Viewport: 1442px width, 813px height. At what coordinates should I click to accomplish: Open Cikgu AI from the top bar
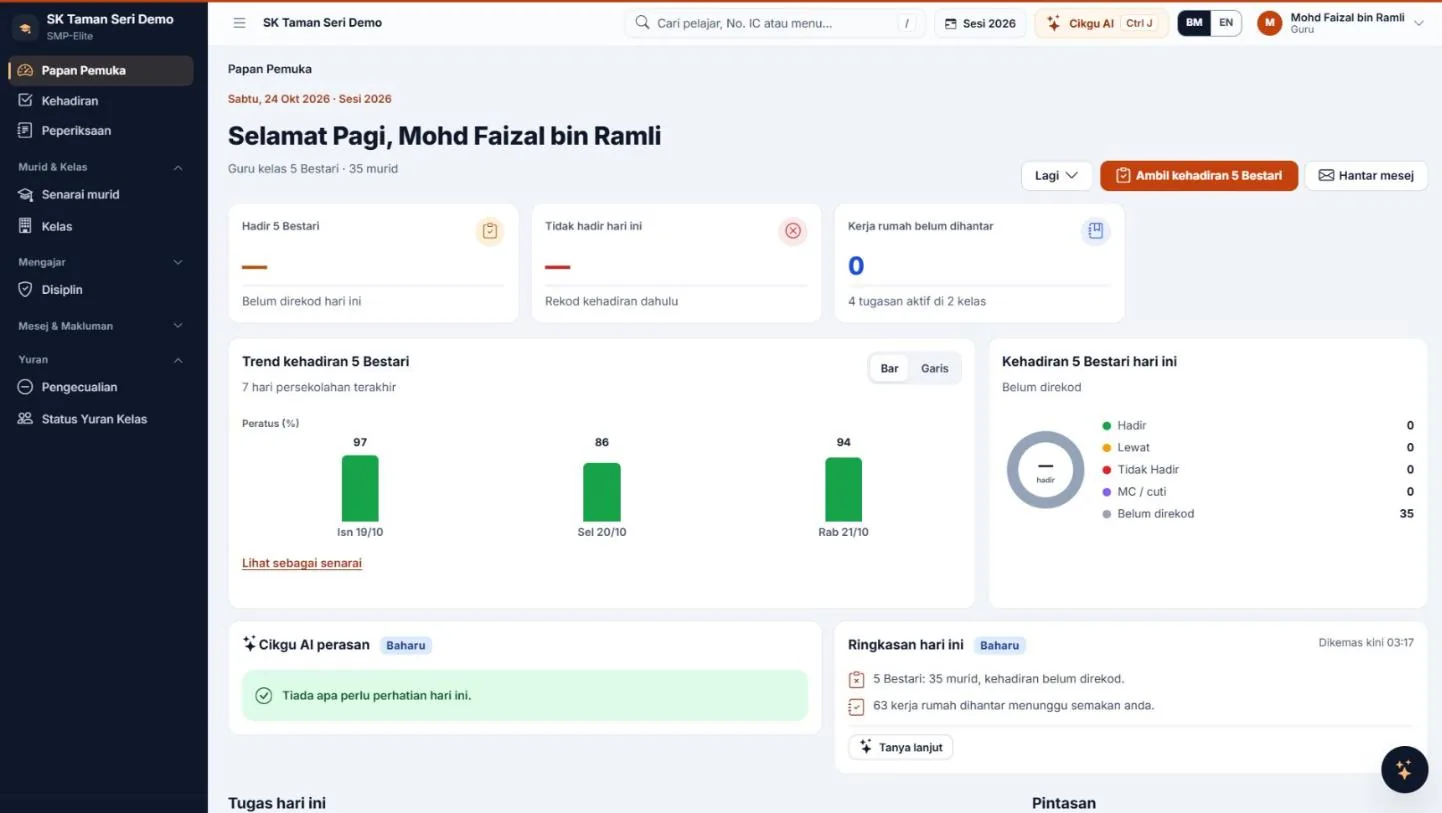coord(1101,23)
